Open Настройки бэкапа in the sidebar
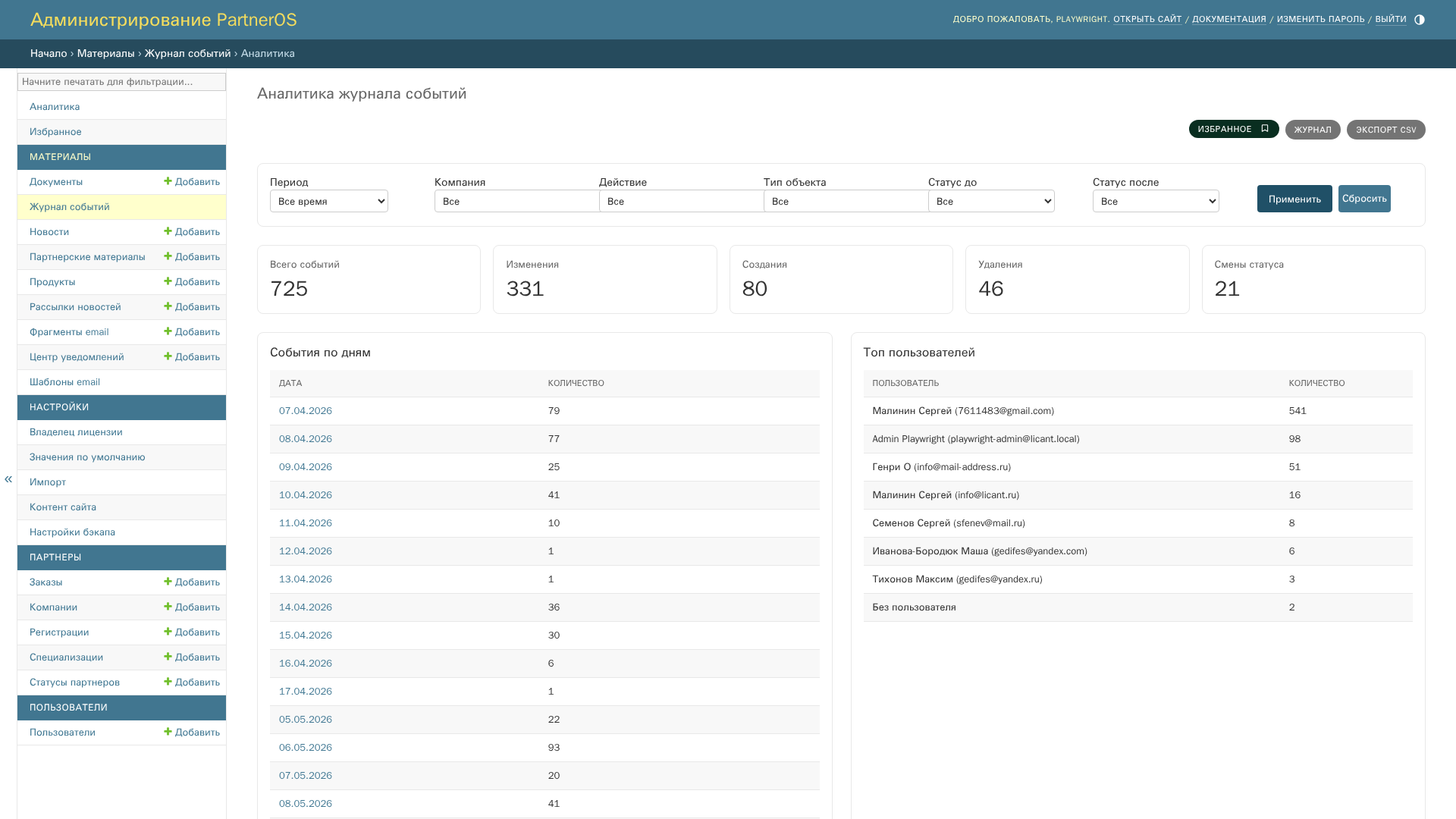This screenshot has height=819, width=1456. click(72, 532)
